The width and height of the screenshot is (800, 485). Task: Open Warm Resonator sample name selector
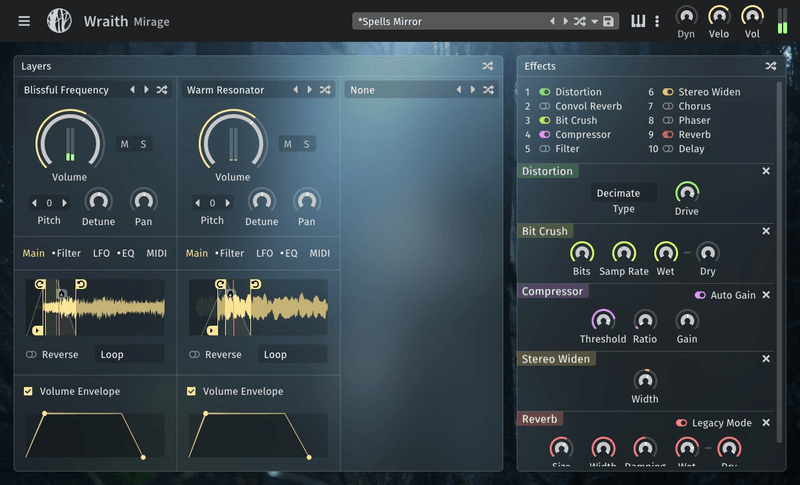(226, 90)
